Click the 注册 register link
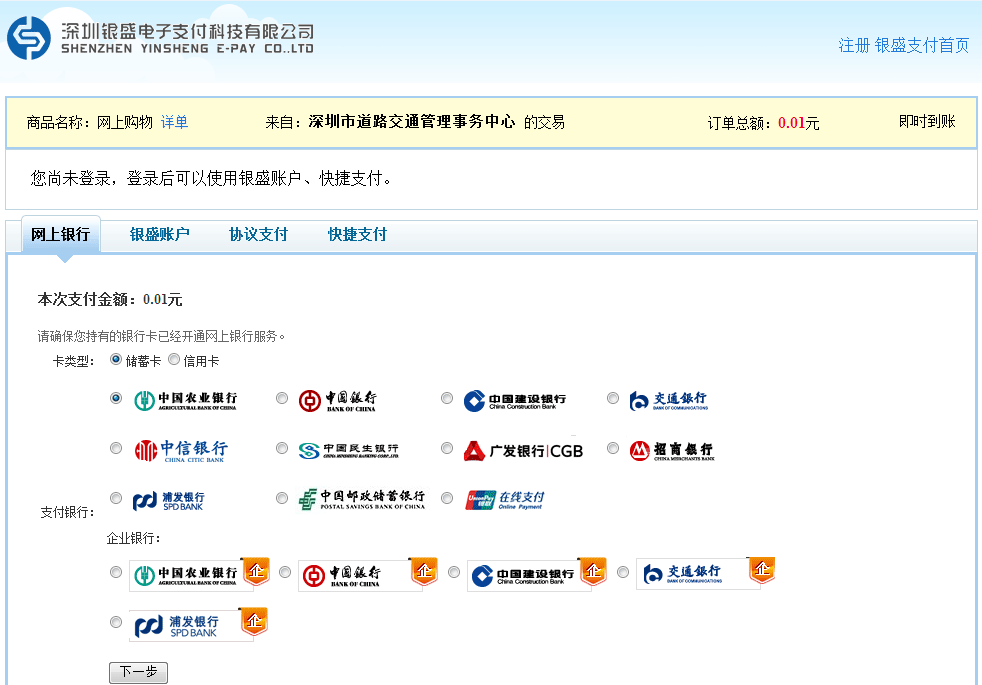982x685 pixels. (x=854, y=45)
